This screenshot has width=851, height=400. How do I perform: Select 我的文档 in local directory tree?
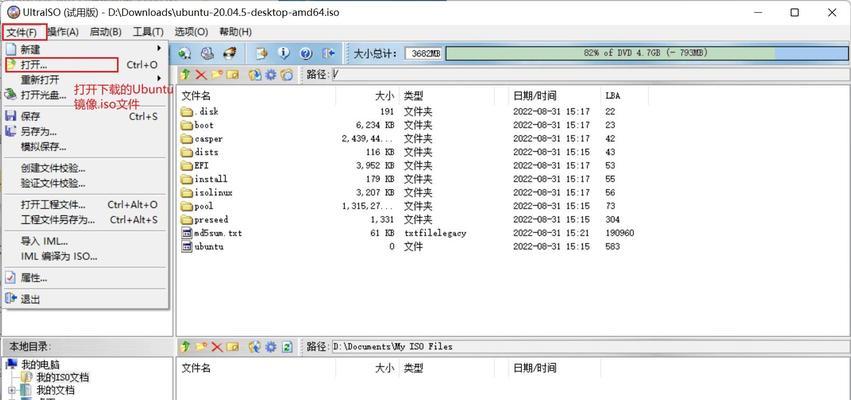tap(55, 390)
